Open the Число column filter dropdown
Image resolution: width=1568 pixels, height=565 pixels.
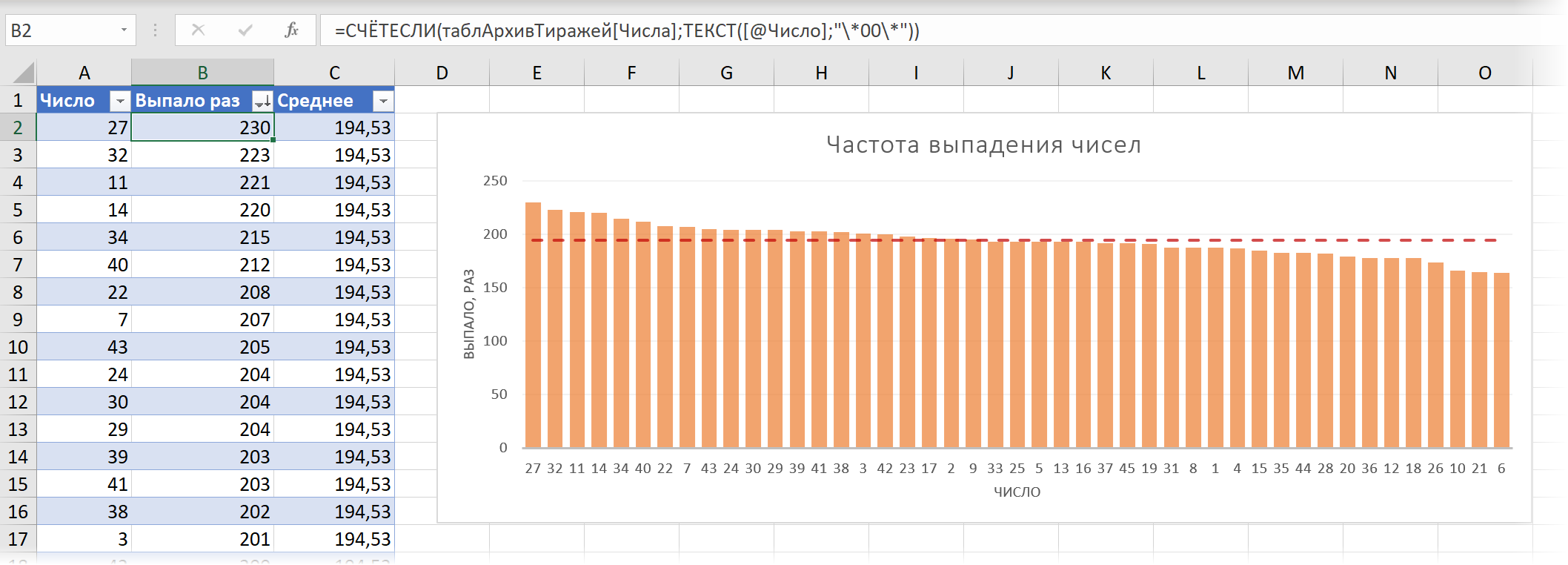(119, 101)
